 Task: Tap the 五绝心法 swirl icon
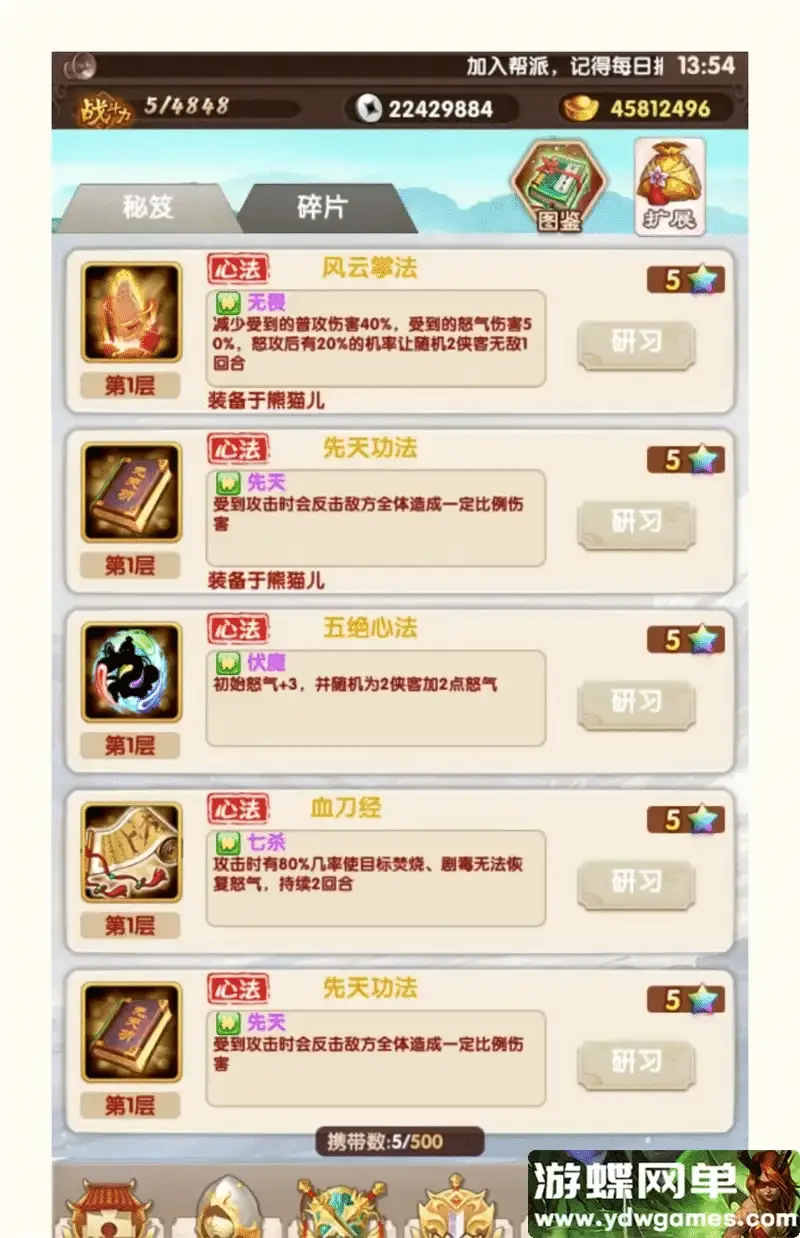tap(131, 672)
